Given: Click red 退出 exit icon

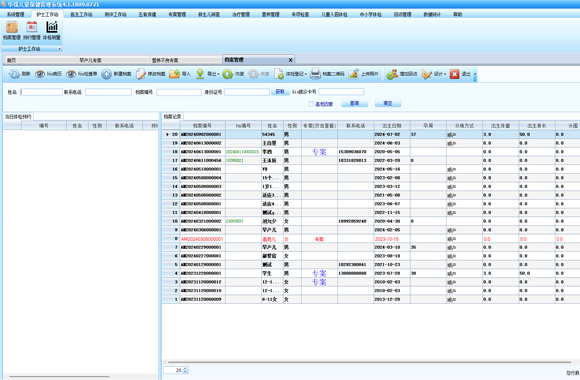Looking at the screenshot, I should click(x=455, y=74).
